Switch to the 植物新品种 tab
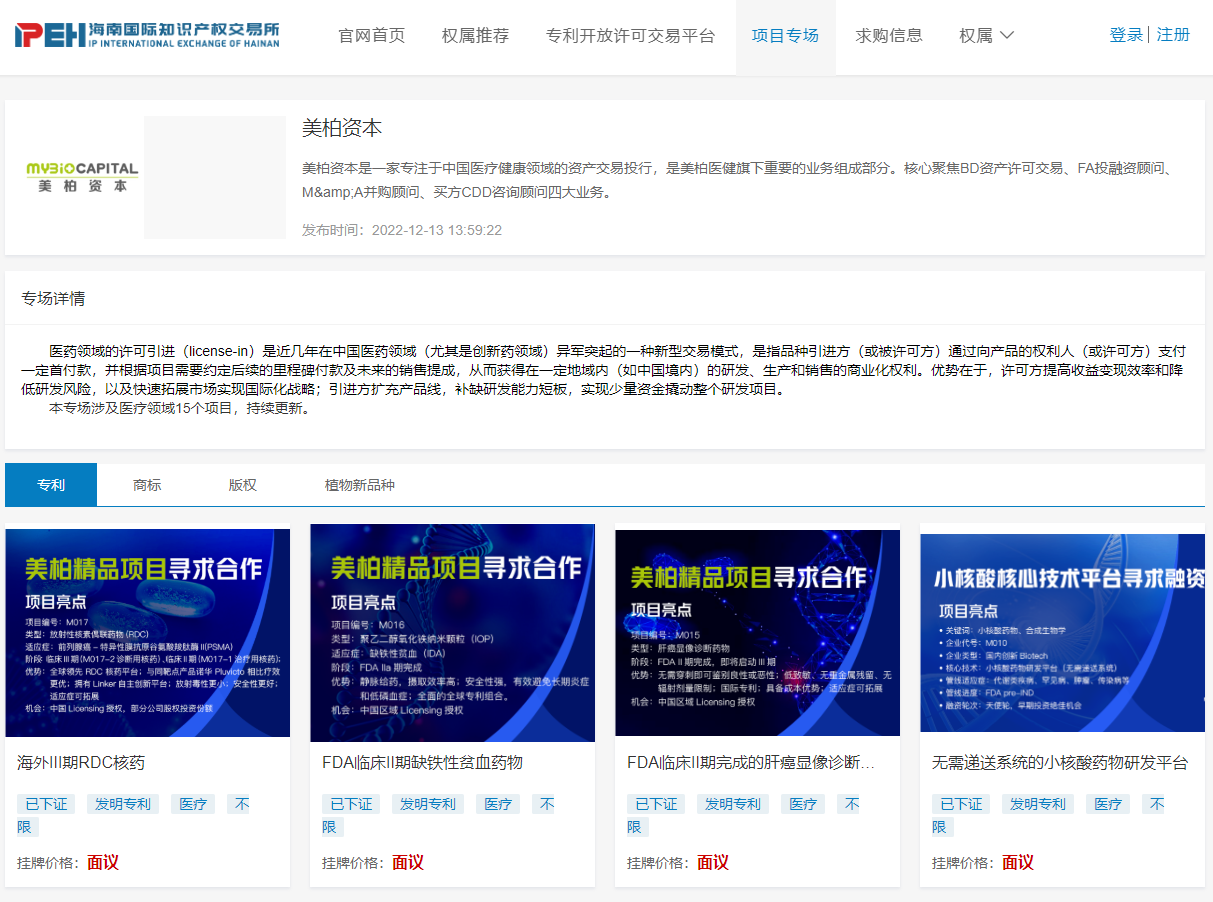This screenshot has height=902, width=1213. (359, 485)
